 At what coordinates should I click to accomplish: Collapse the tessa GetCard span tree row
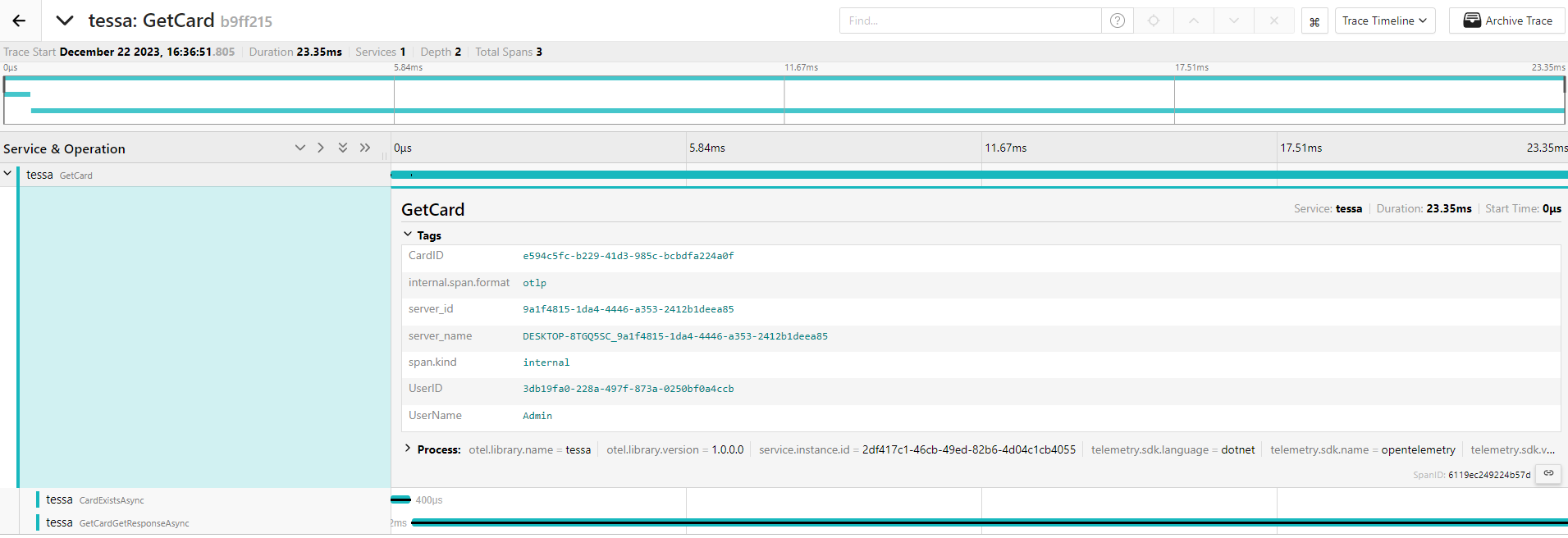point(7,174)
